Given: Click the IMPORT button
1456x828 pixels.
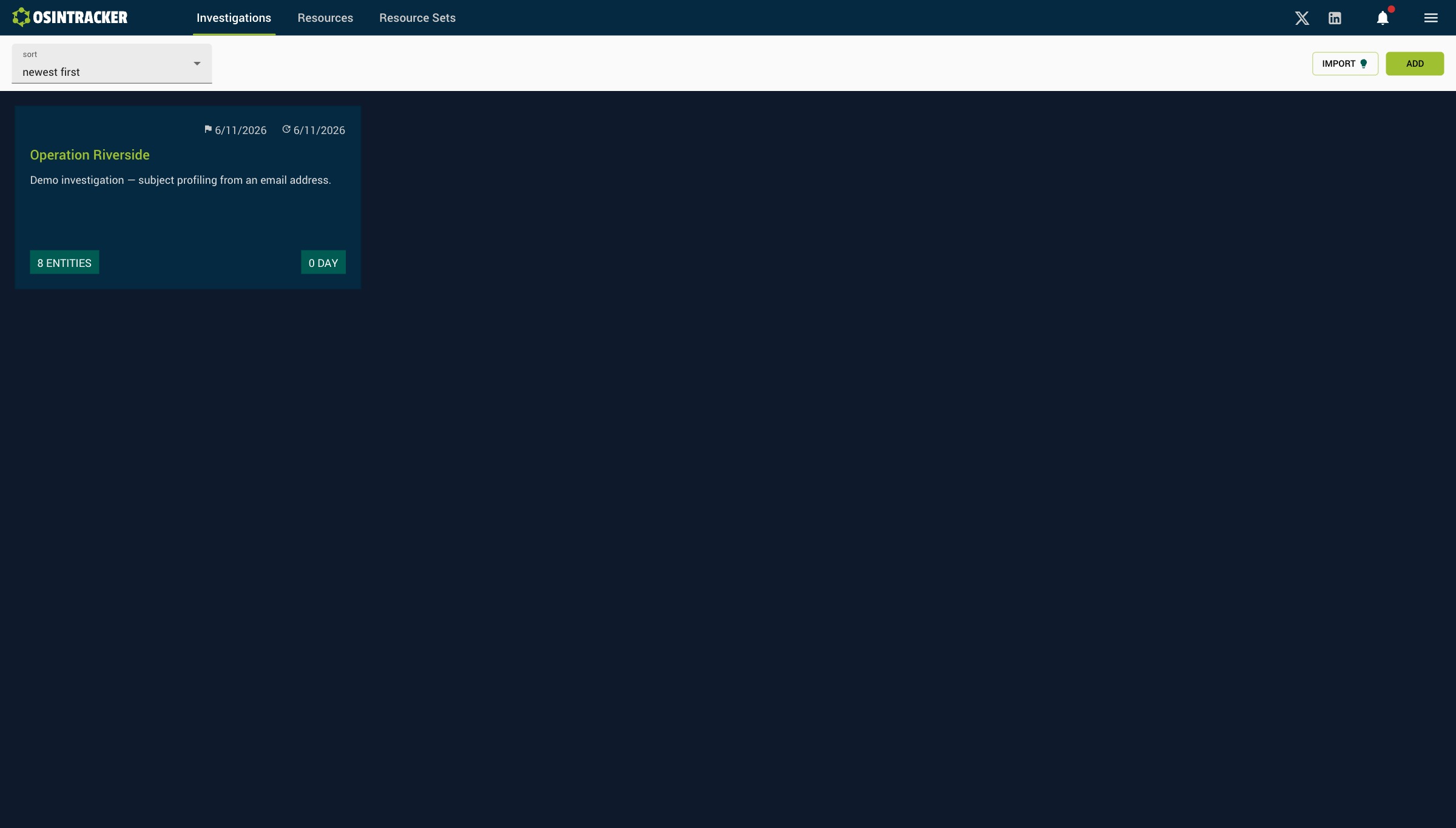Looking at the screenshot, I should [1345, 64].
